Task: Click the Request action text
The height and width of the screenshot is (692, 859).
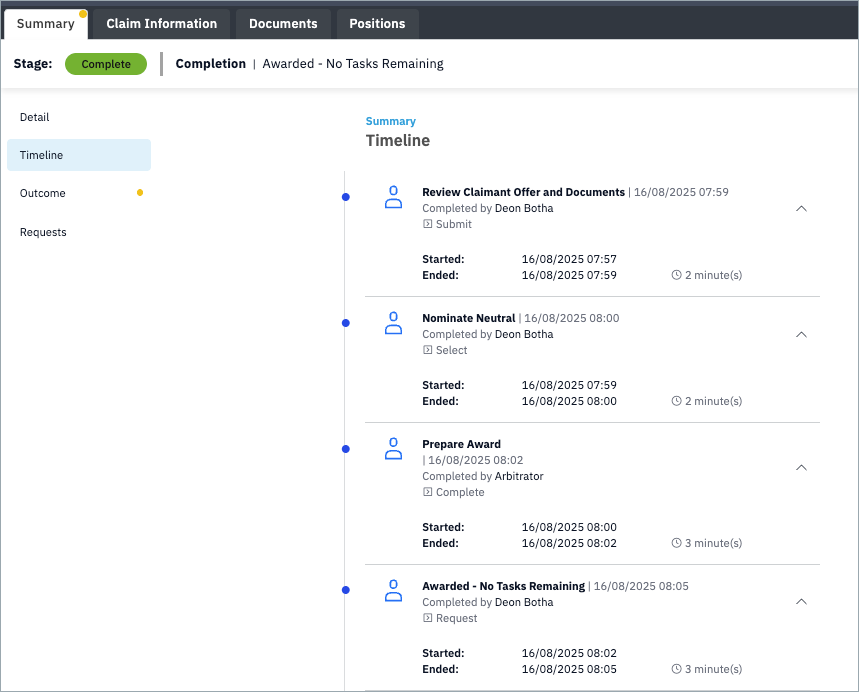Action: 456,617
